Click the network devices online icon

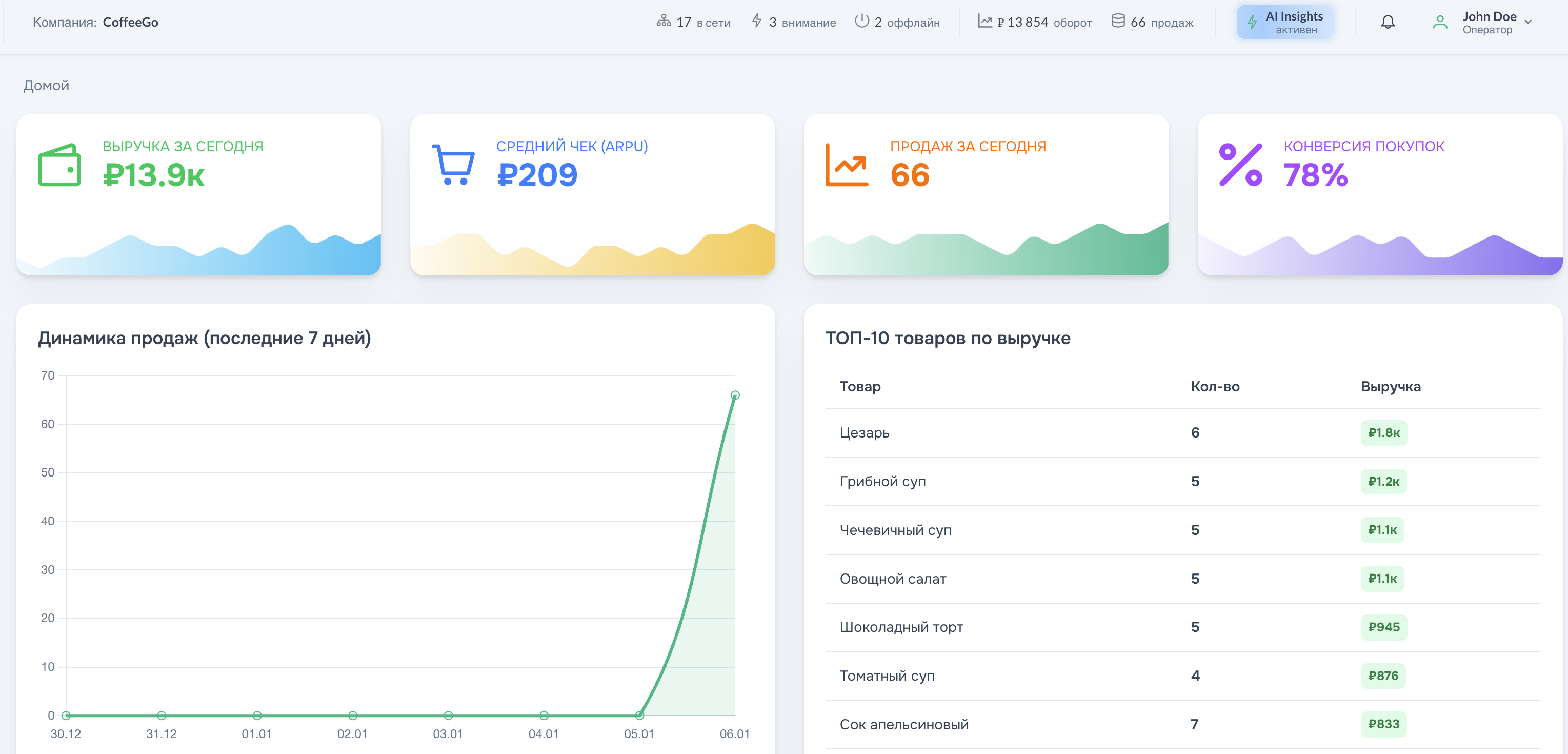coord(664,22)
